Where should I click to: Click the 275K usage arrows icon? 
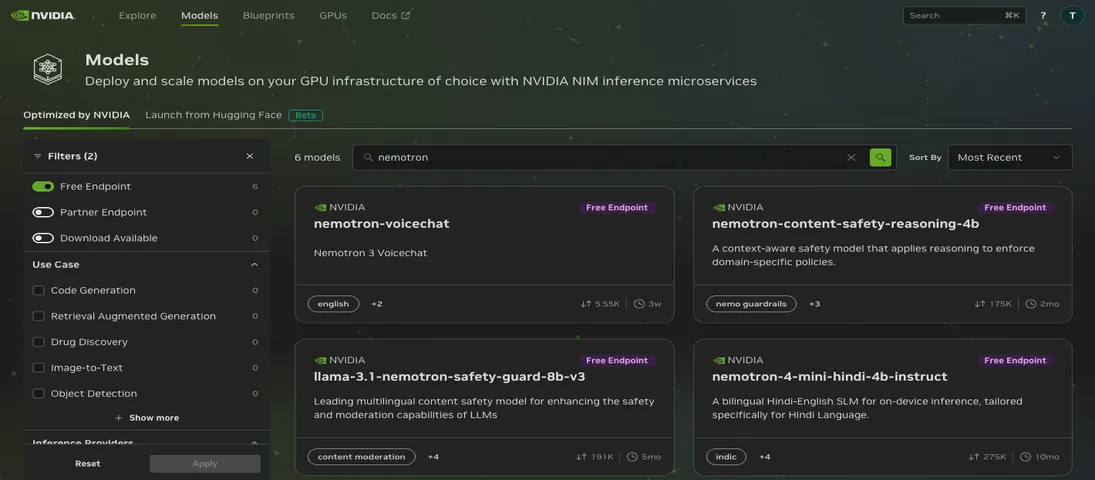(973, 457)
